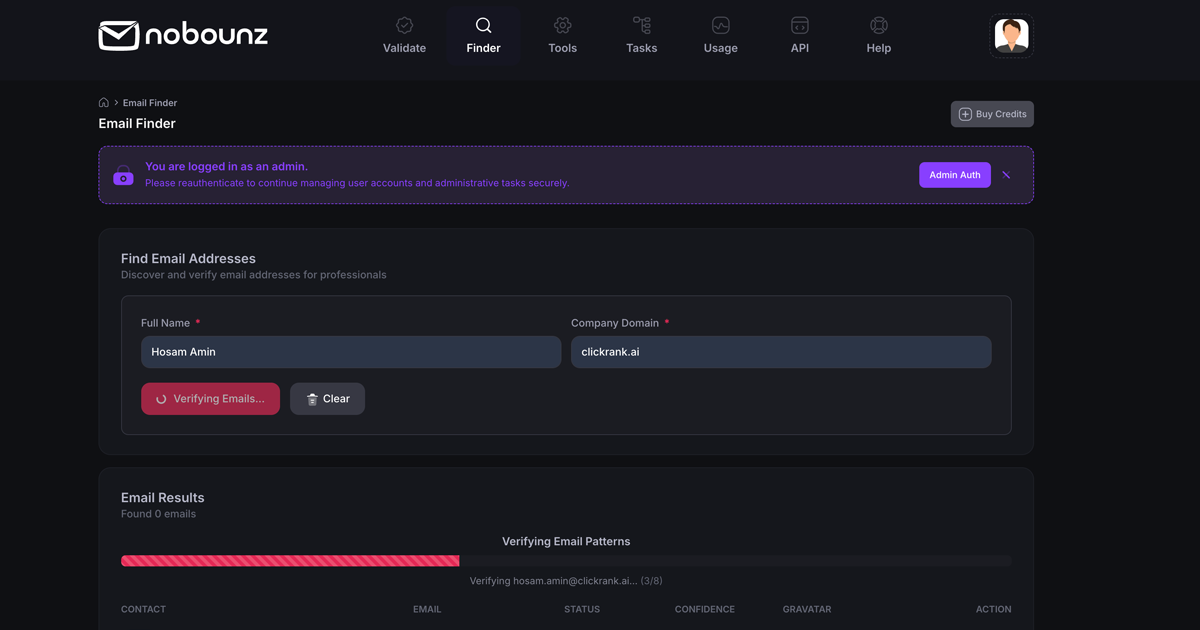Click the plus icon on Buy Credits
Image resolution: width=1200 pixels, height=630 pixels.
[964, 113]
